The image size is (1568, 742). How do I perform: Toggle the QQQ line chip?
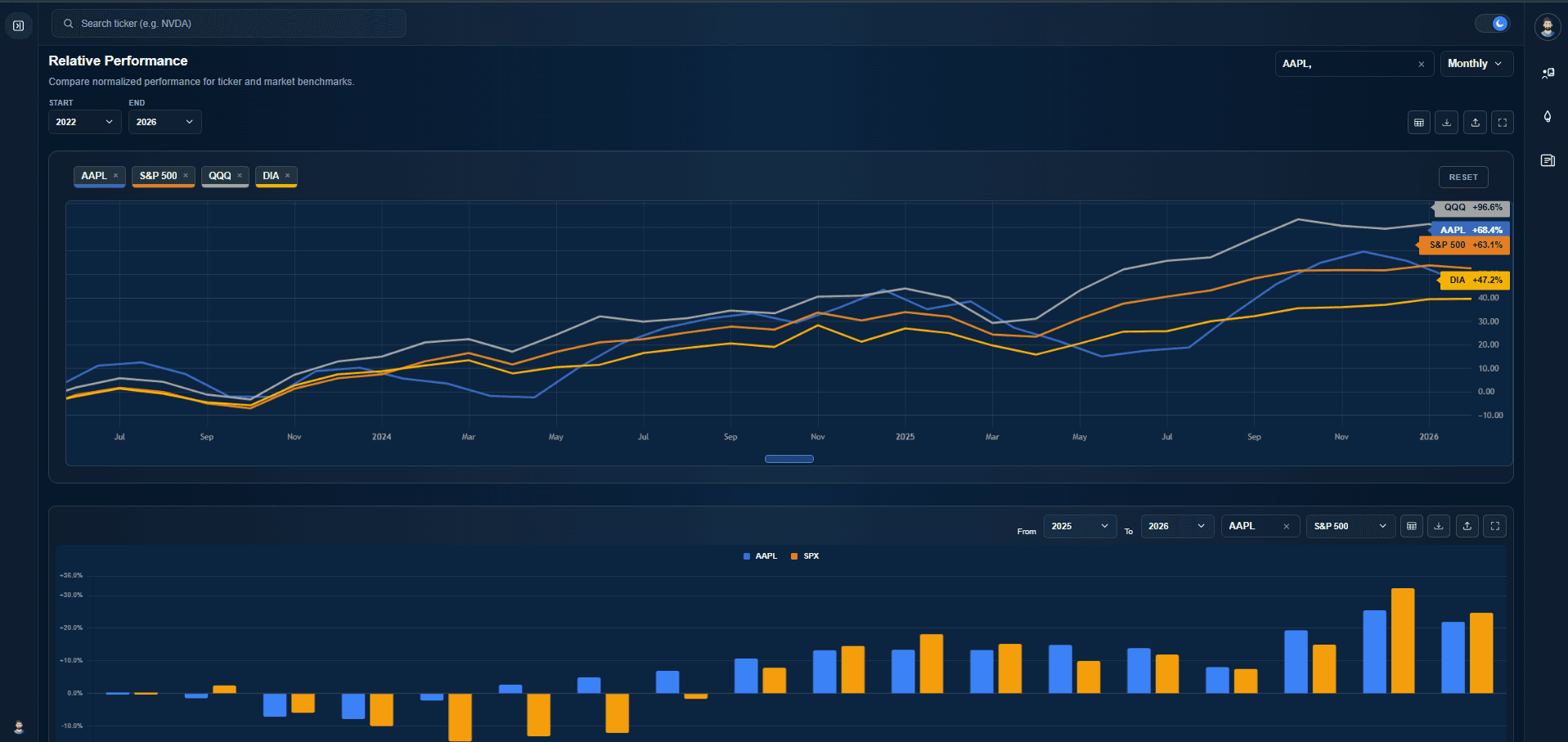[x=219, y=176]
